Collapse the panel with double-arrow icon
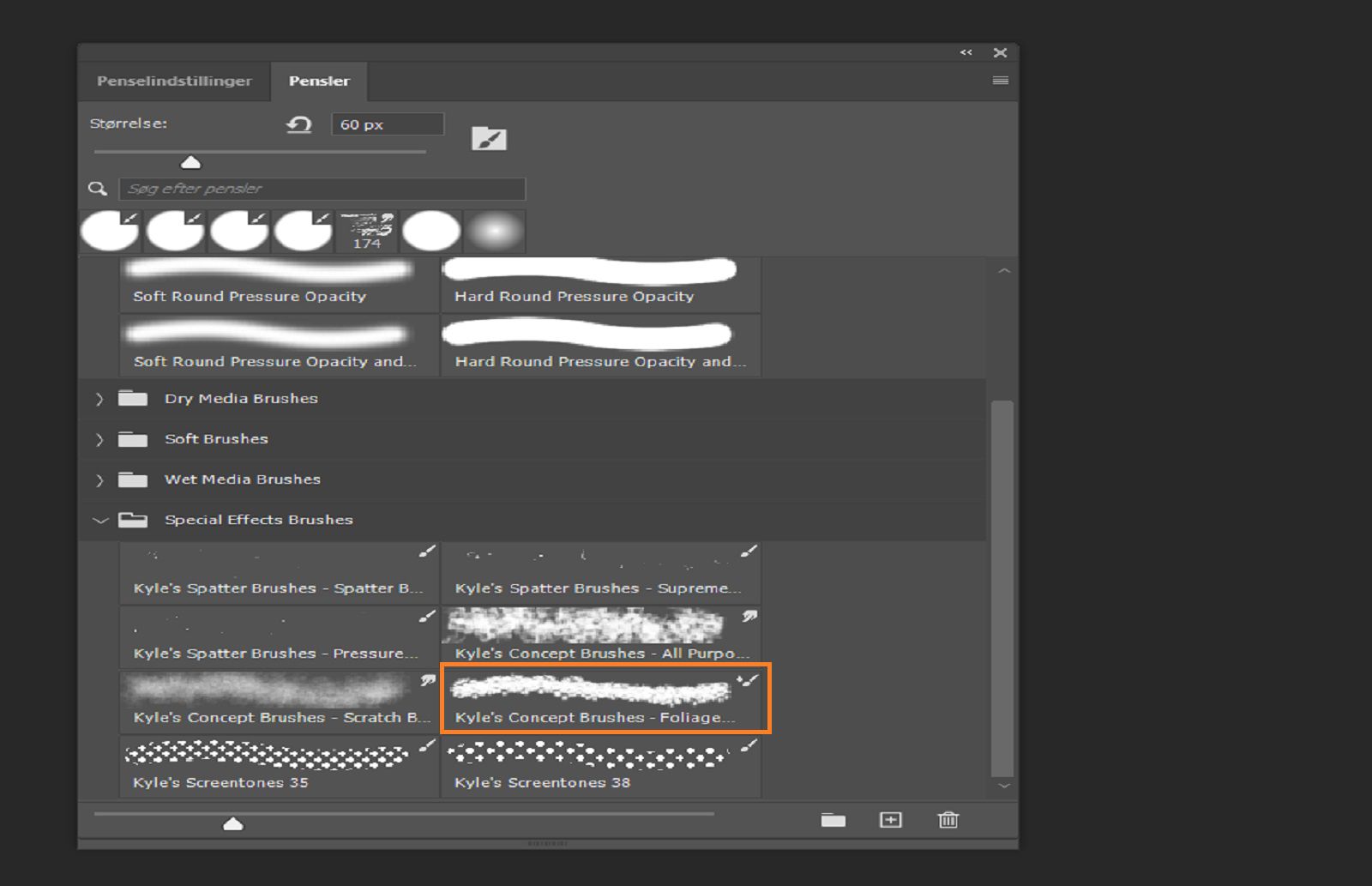The image size is (1372, 886). [966, 52]
